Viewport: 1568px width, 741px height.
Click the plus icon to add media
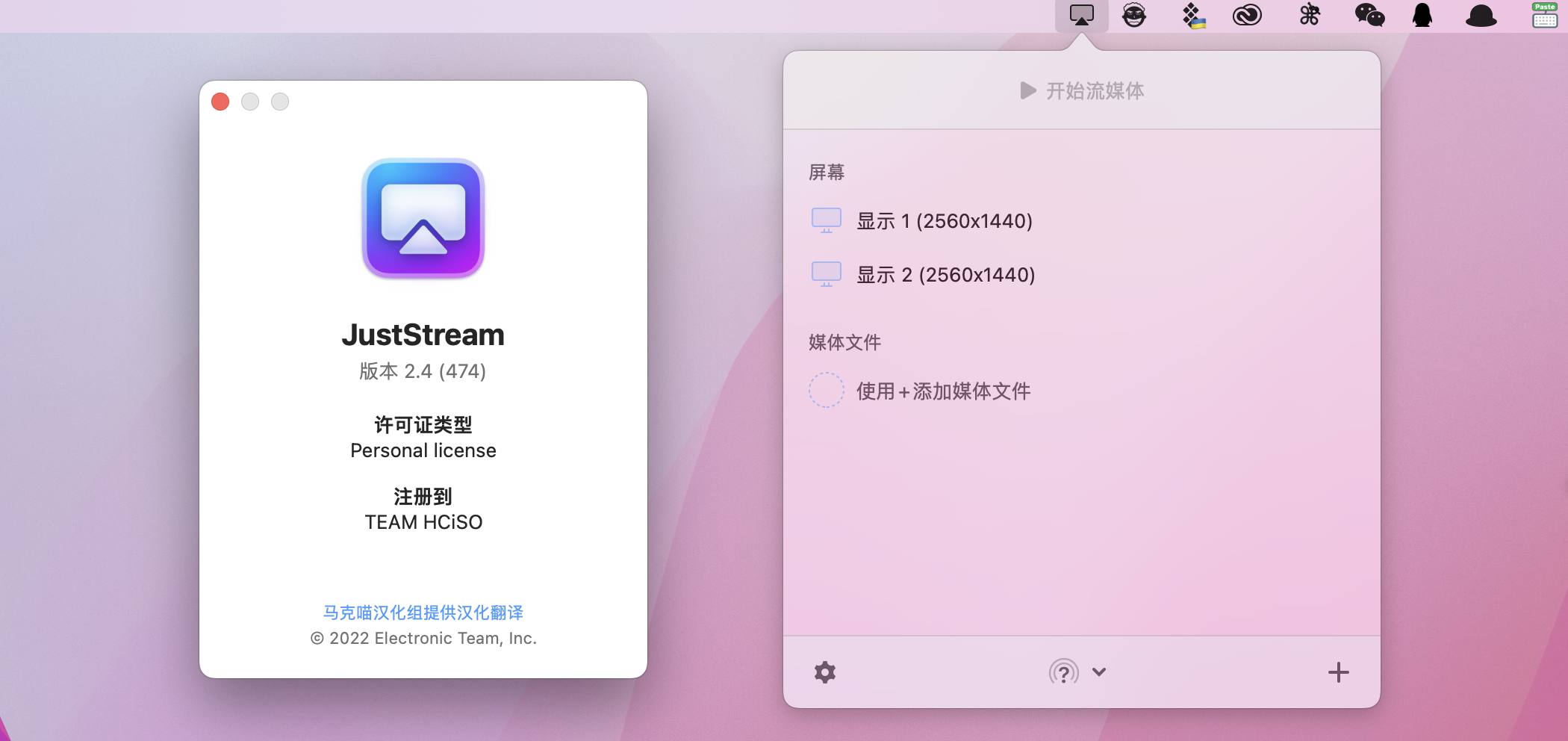click(x=1338, y=672)
